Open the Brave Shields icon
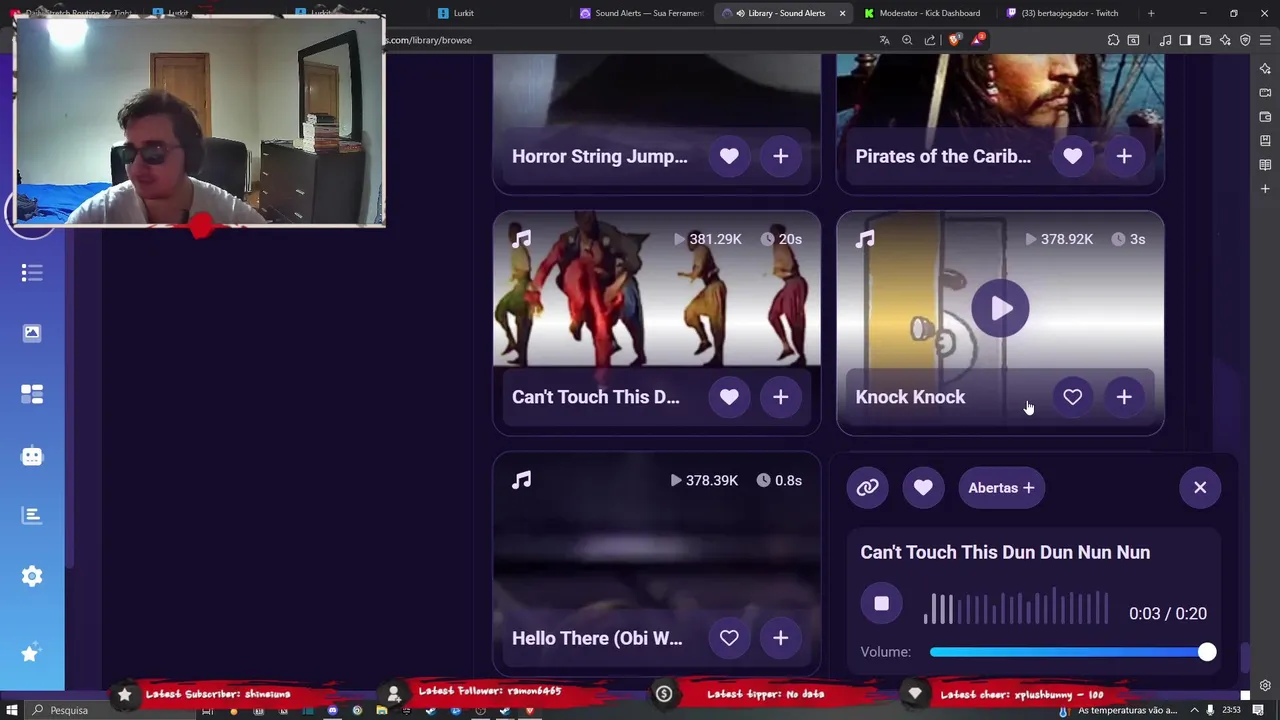Screen dimensions: 1280x720 (x=955, y=40)
